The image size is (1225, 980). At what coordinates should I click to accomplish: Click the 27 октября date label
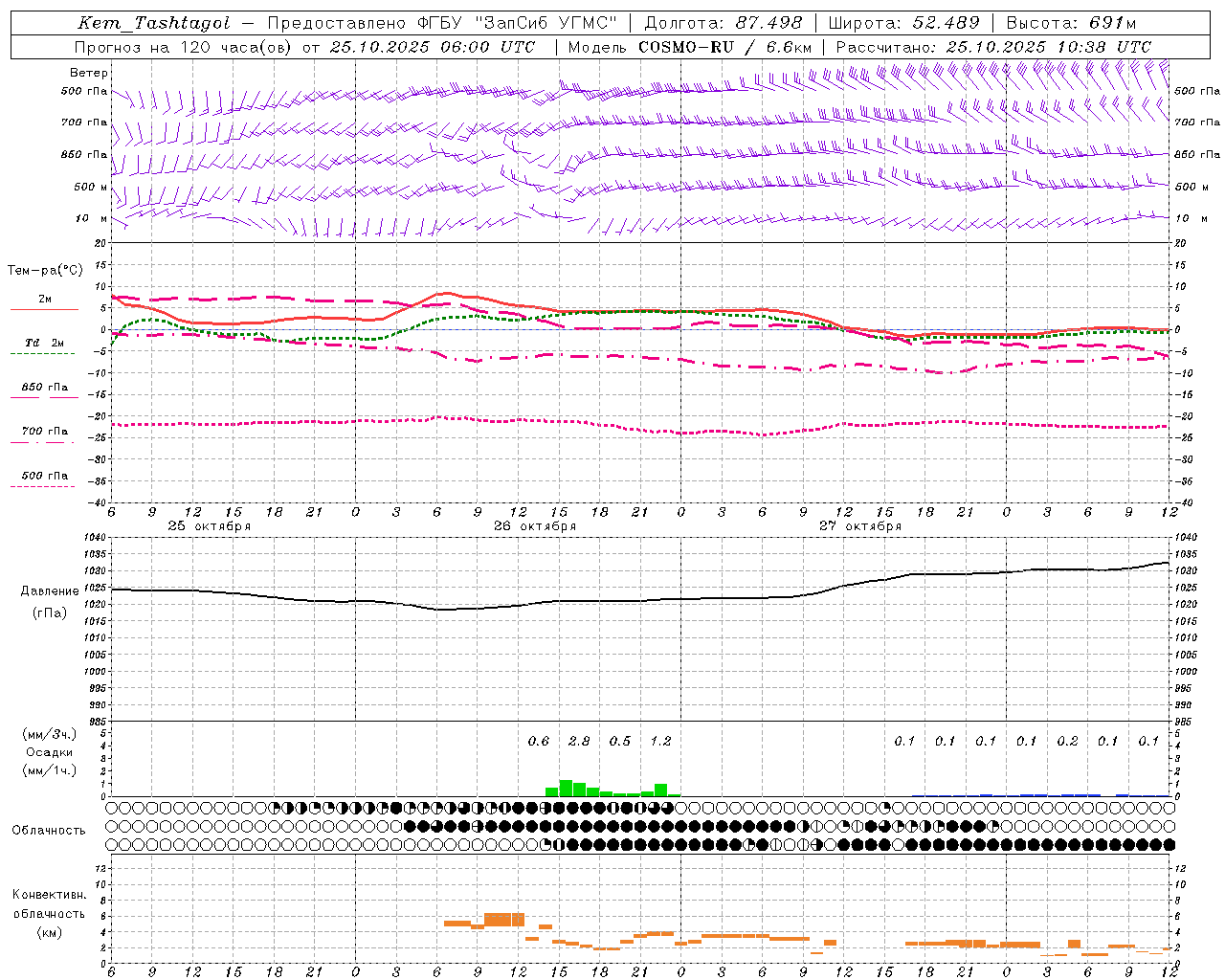point(860,526)
